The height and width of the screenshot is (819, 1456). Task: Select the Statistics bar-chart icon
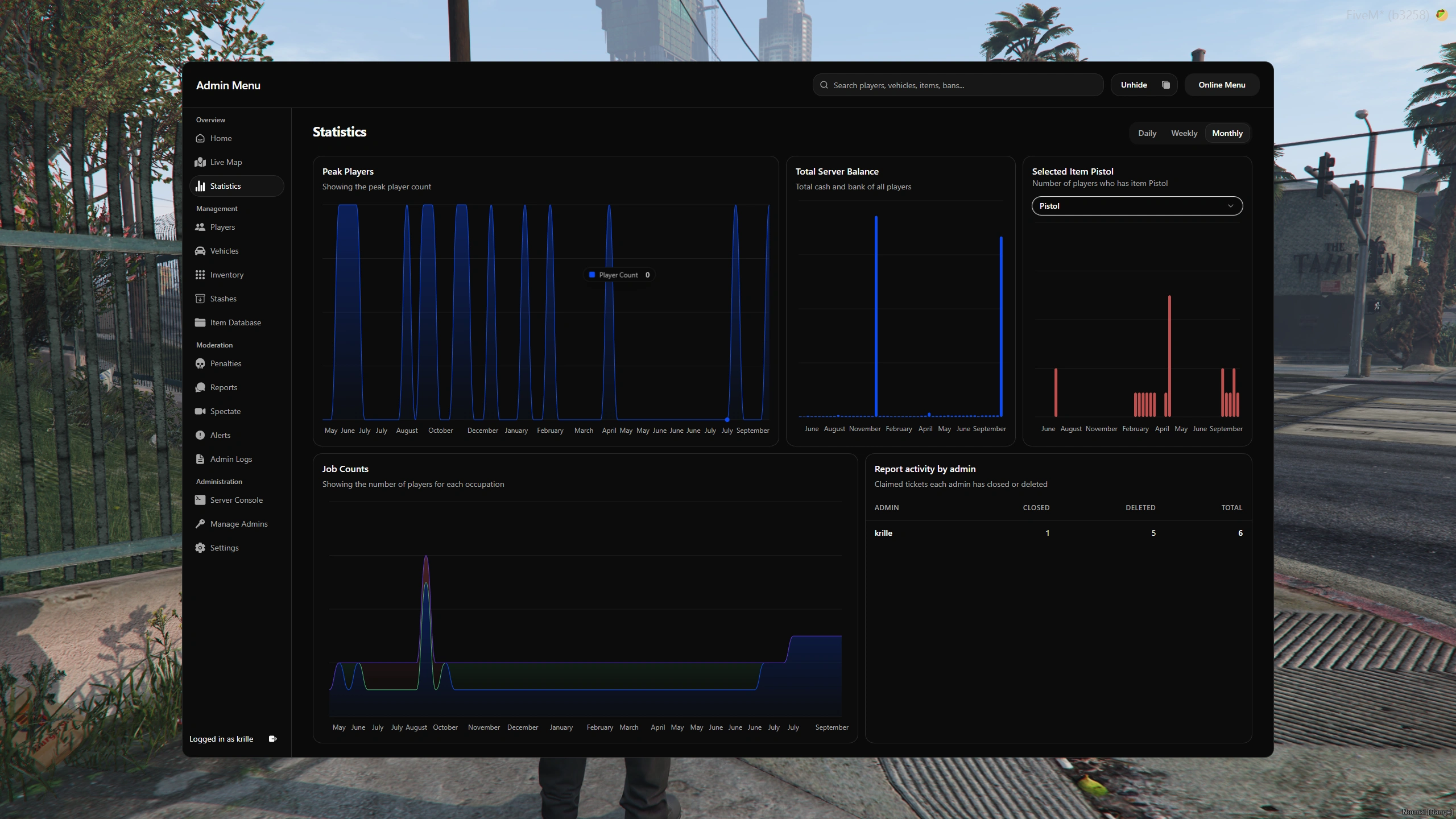tap(200, 186)
